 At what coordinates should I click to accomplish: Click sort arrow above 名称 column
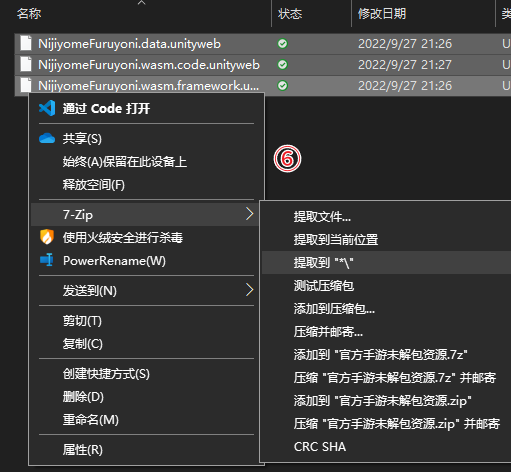tap(142, 3)
